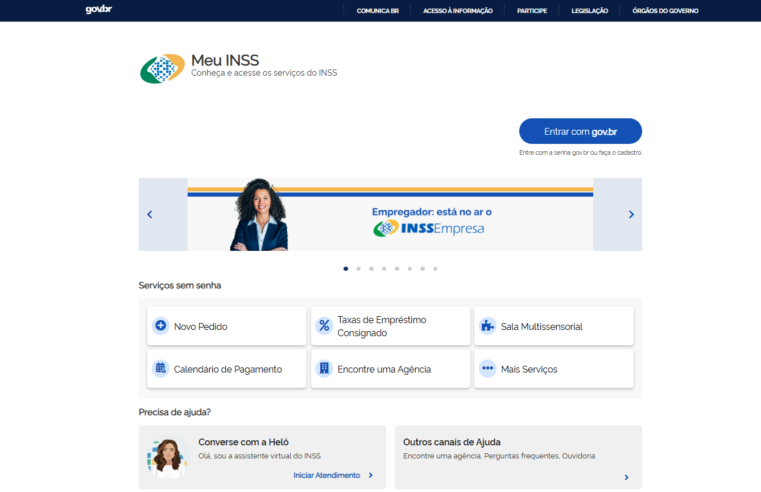Screen dimensions: 761x492
Task: Click the INSS Empresa banner image
Action: point(390,214)
